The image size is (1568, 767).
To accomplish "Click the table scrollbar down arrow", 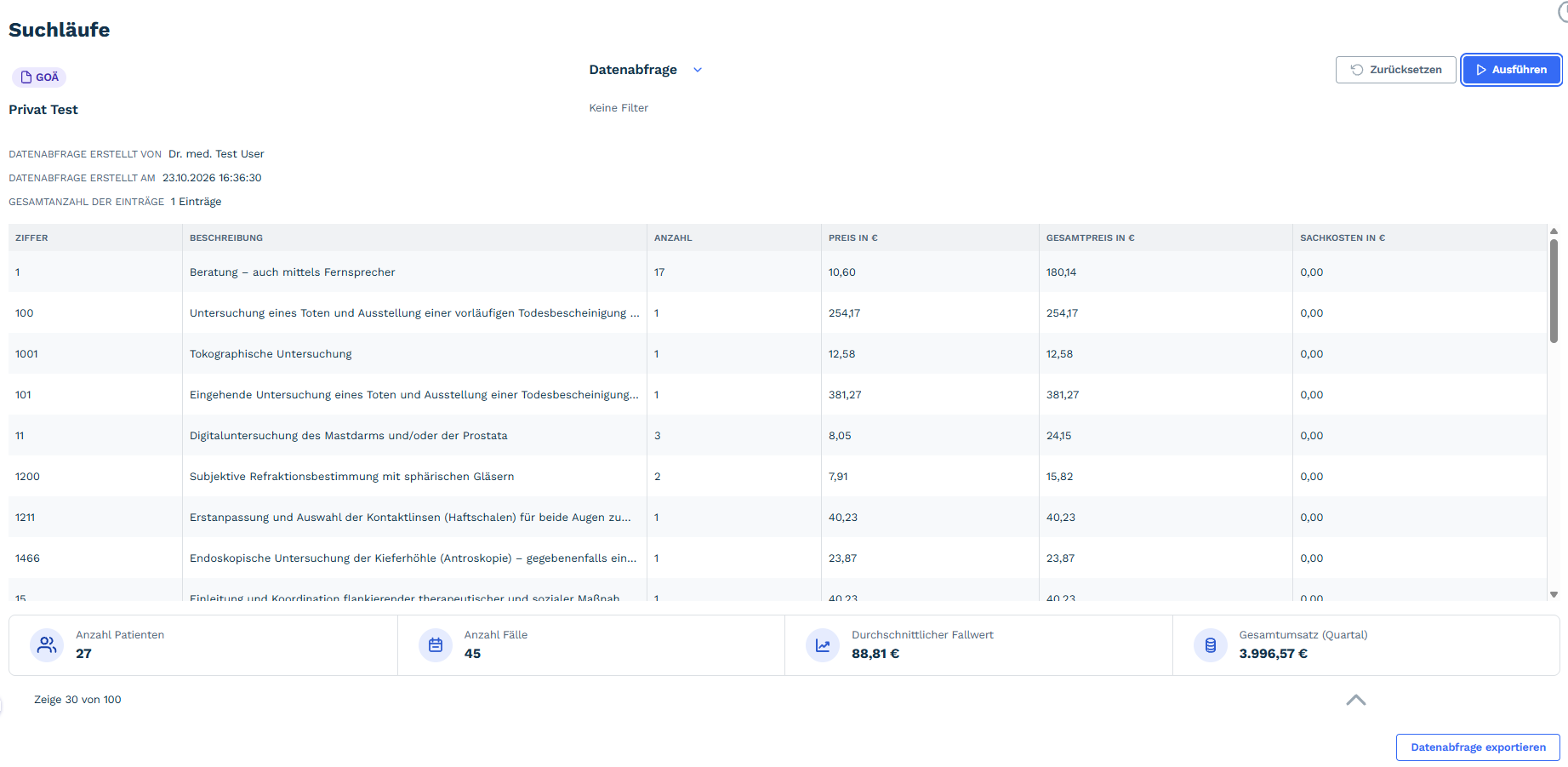I will (x=1554, y=595).
